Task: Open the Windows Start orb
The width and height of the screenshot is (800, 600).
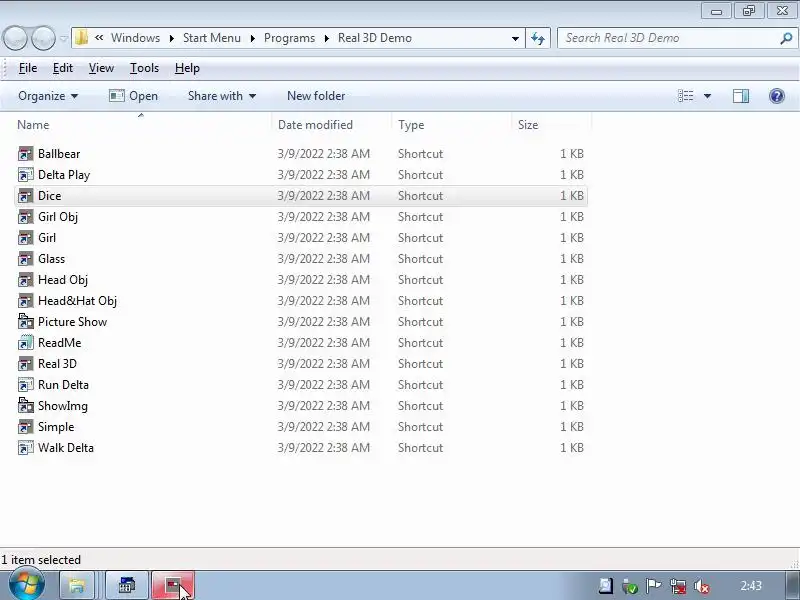Action: [x=26, y=585]
